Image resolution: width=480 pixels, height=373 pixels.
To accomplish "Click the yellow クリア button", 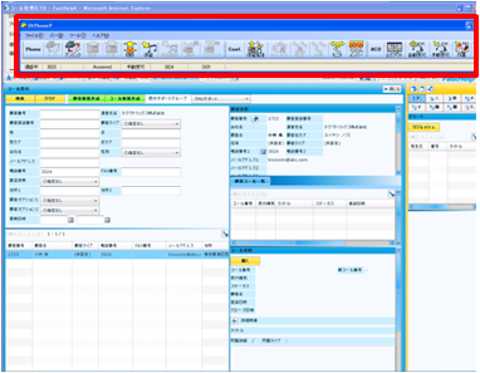I will 50,99.
